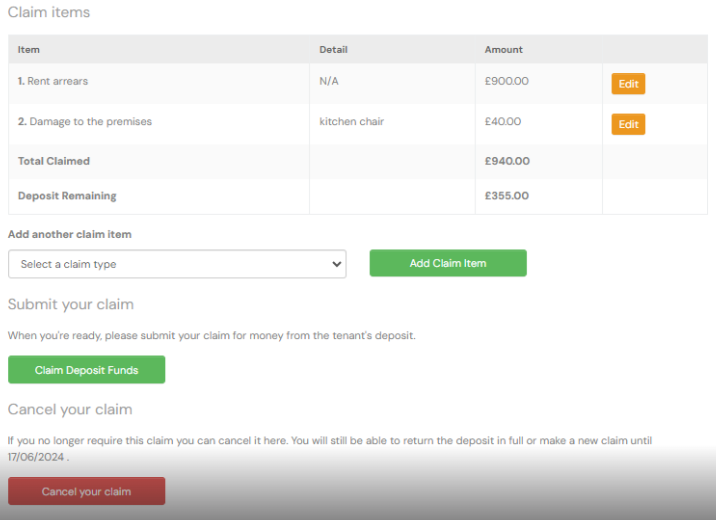
Task: Click the £900.00 amount cell
Action: (506, 81)
